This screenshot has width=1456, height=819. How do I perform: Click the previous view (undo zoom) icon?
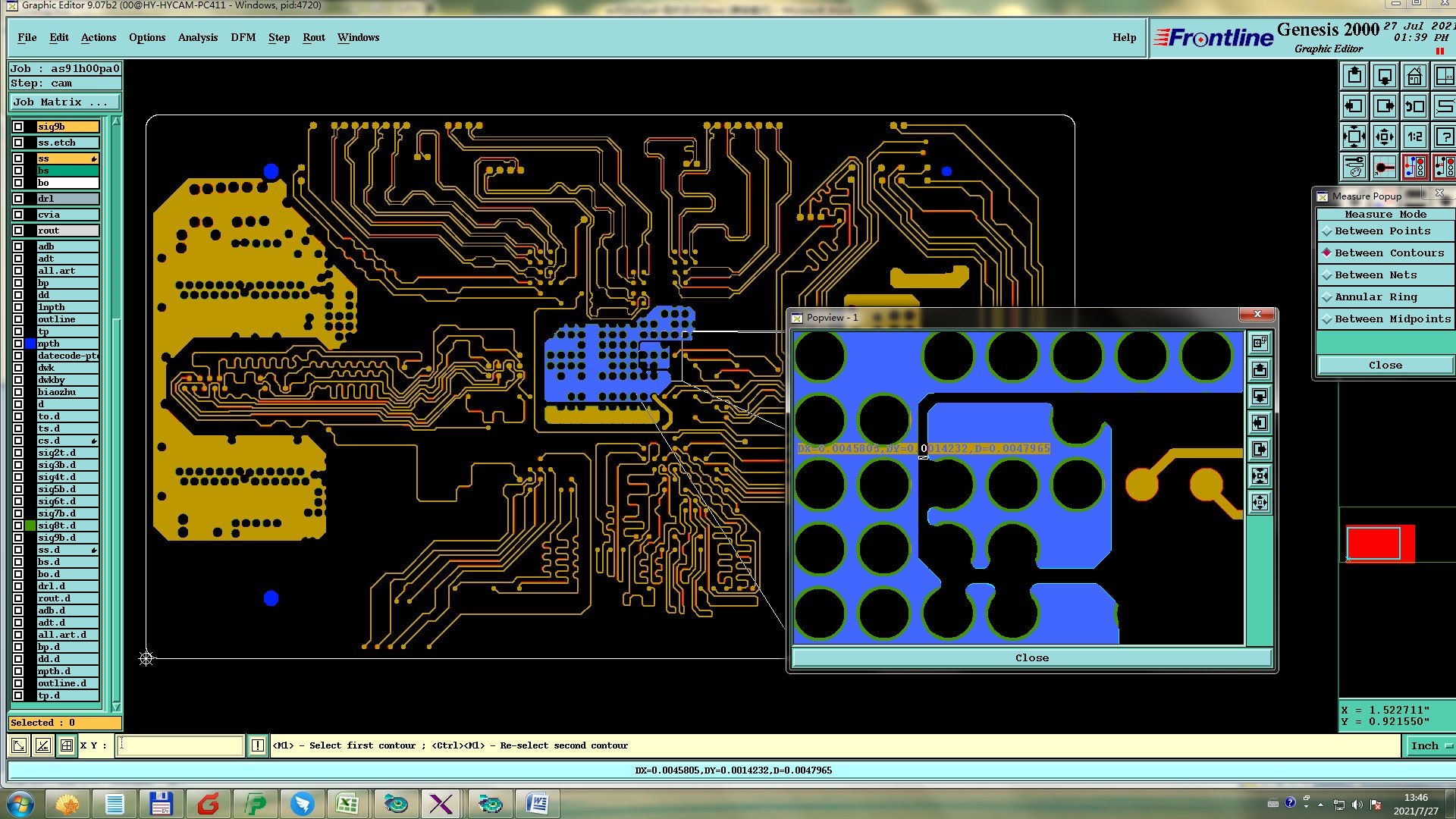coord(1414,107)
